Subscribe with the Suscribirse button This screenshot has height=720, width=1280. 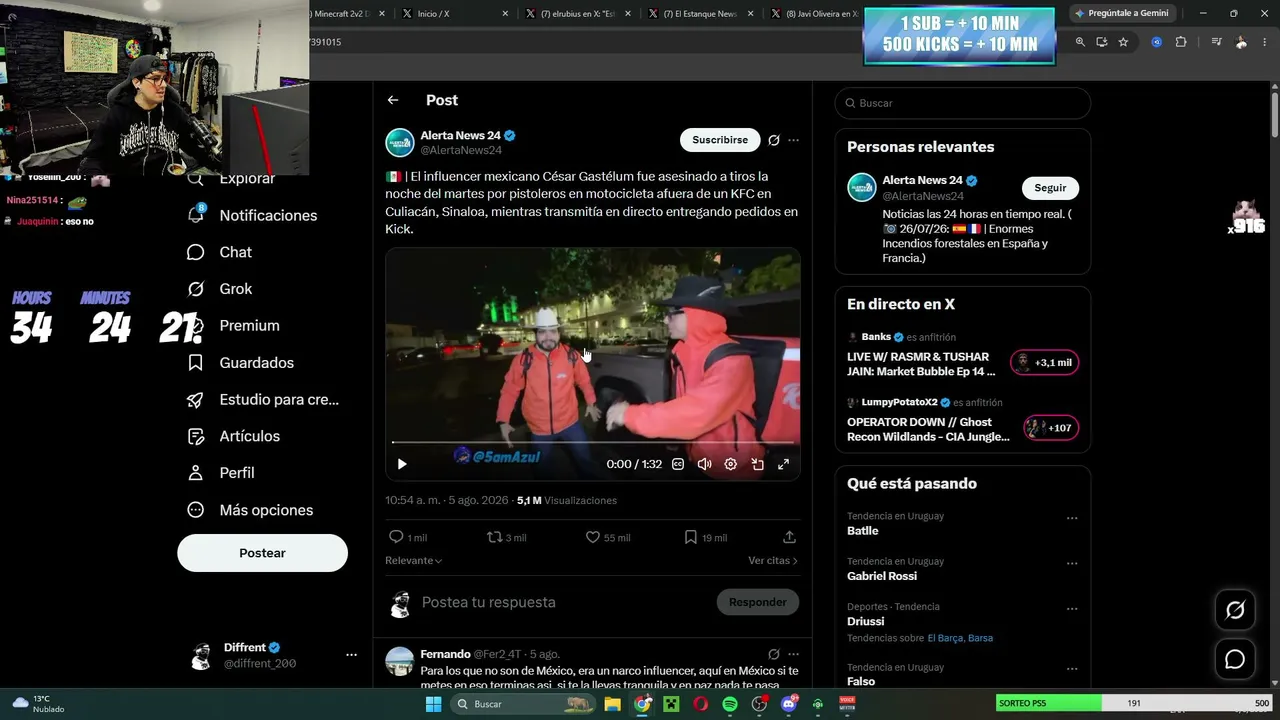tap(720, 140)
